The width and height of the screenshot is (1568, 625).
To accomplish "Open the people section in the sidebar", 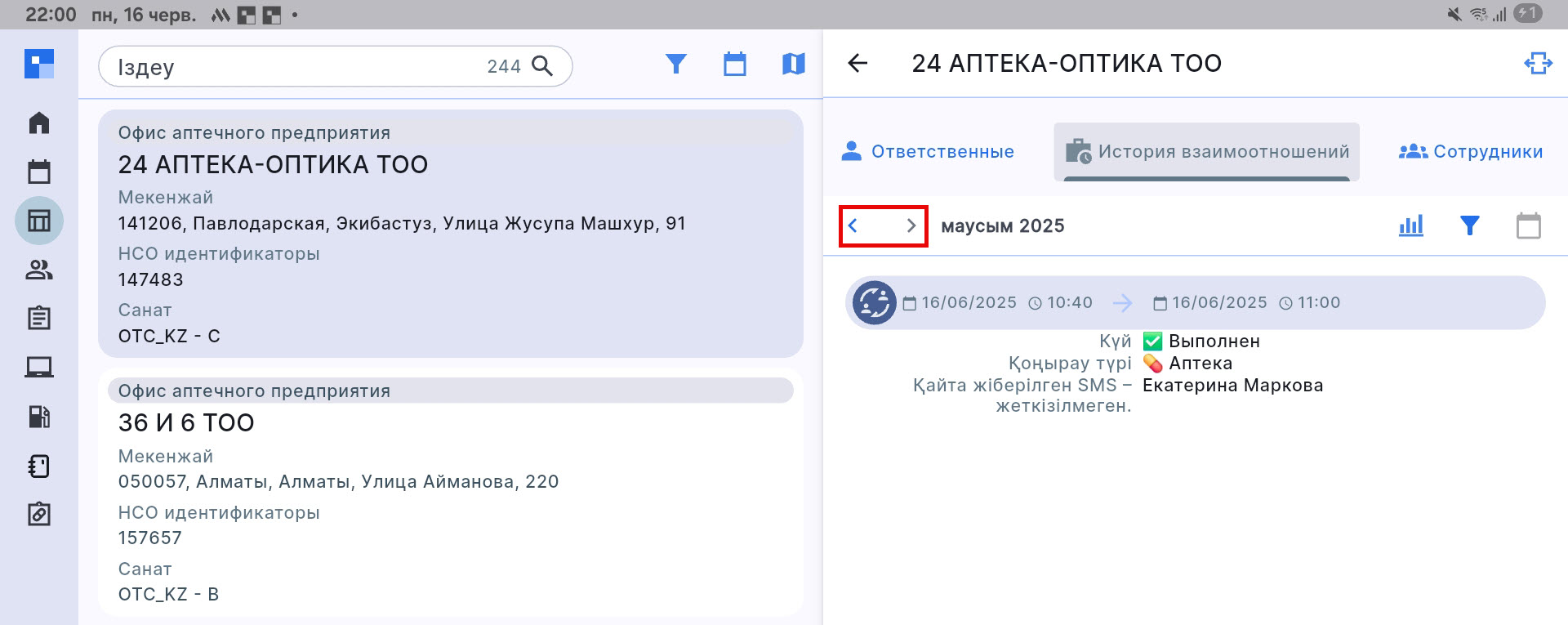I will click(39, 270).
